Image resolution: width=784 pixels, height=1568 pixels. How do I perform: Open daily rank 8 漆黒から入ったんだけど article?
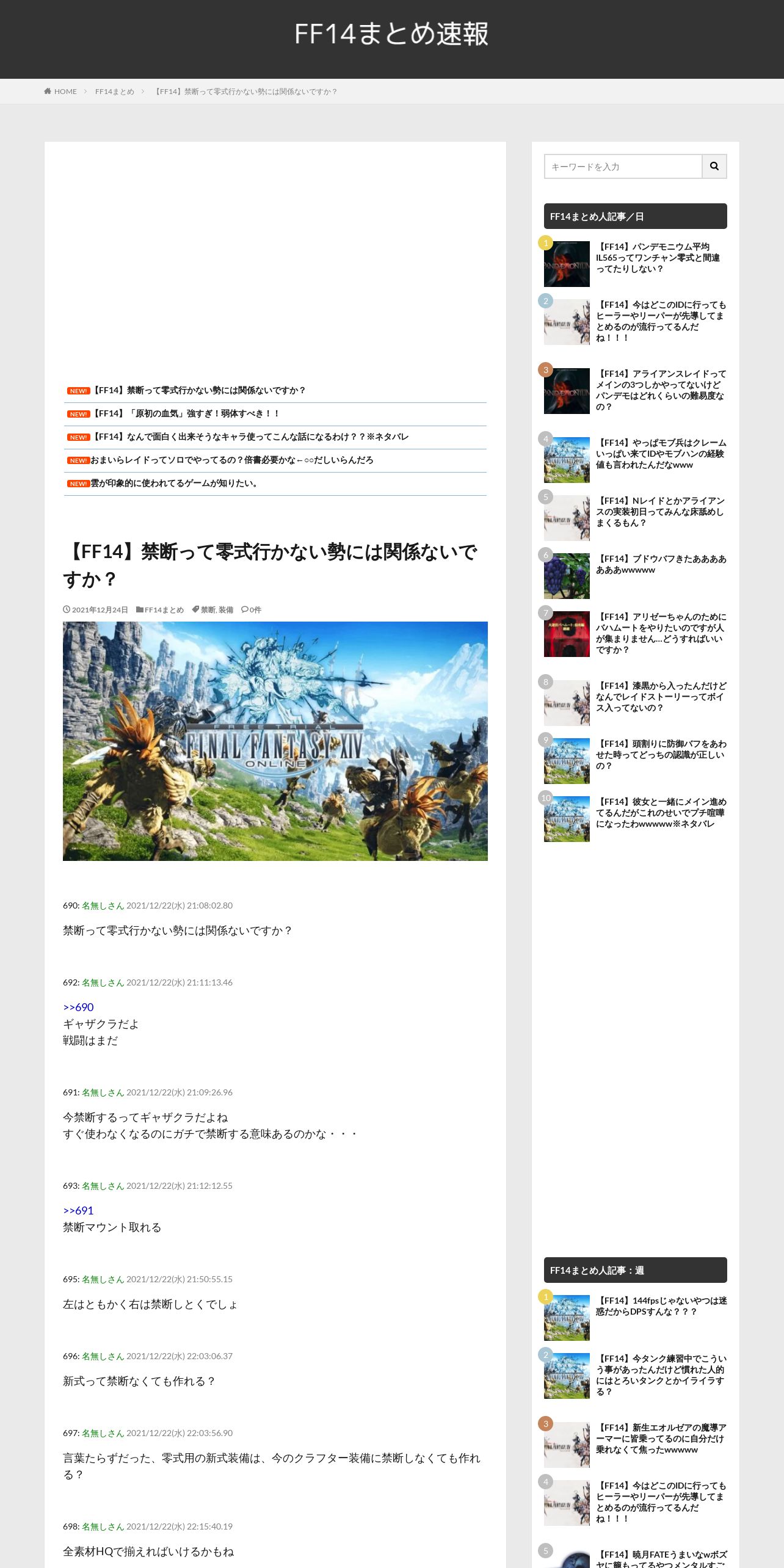pyautogui.click(x=661, y=697)
